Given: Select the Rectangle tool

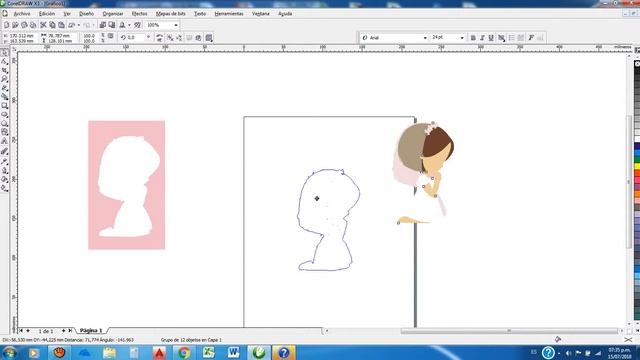Looking at the screenshot, I should tap(4, 106).
